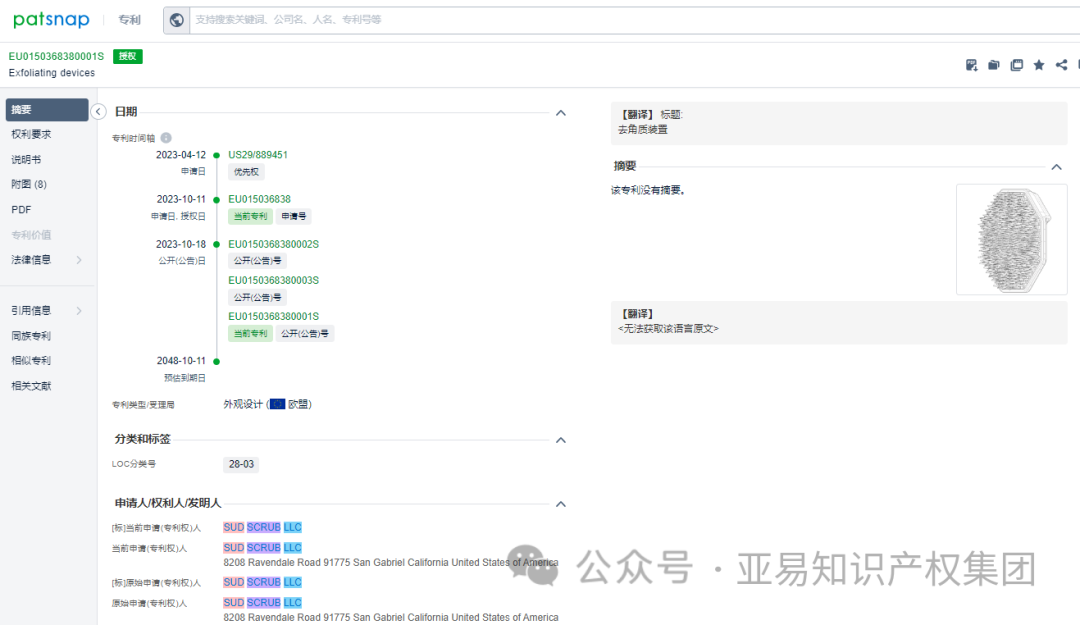
Task: Open the 专利价值 sidebar item
Action: coord(31,235)
